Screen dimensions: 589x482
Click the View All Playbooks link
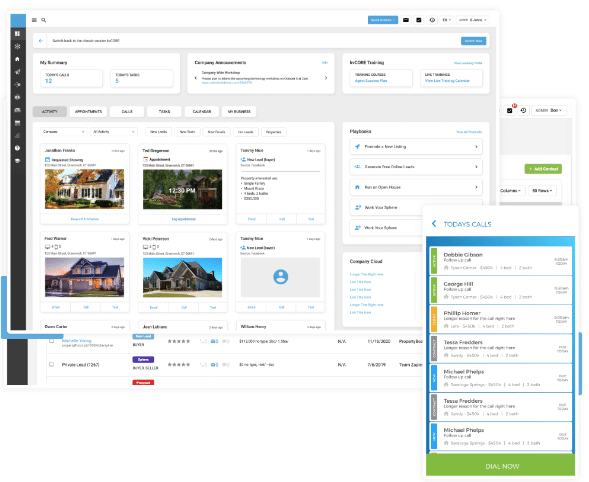[469, 132]
